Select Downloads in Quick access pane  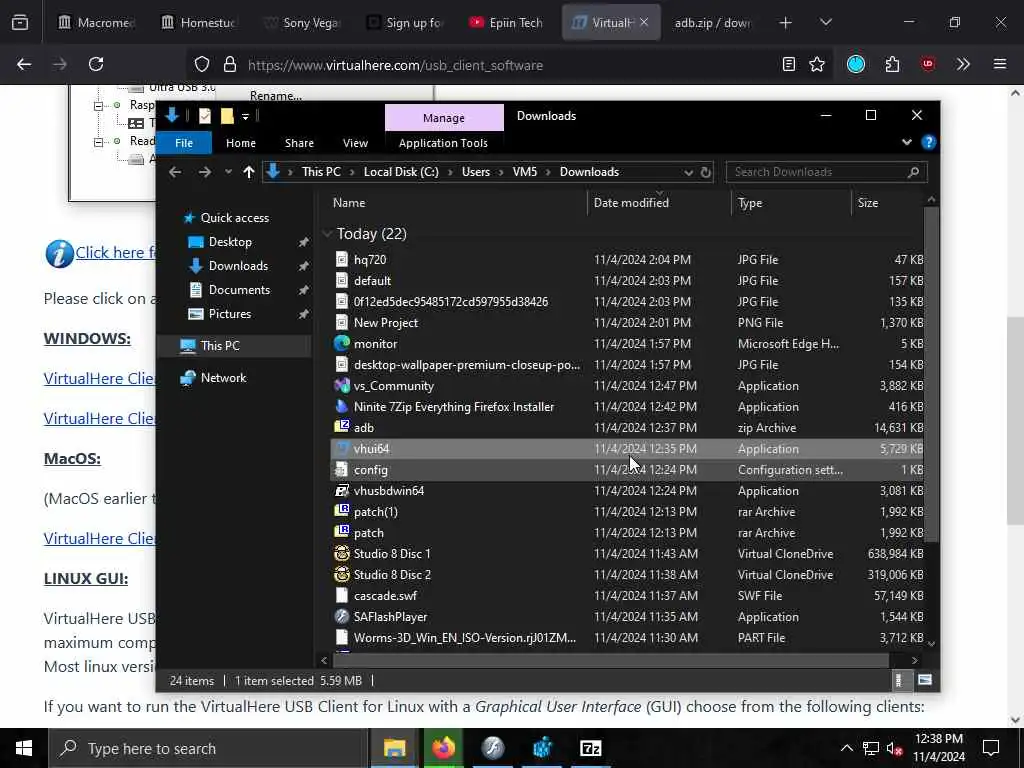[238, 266]
